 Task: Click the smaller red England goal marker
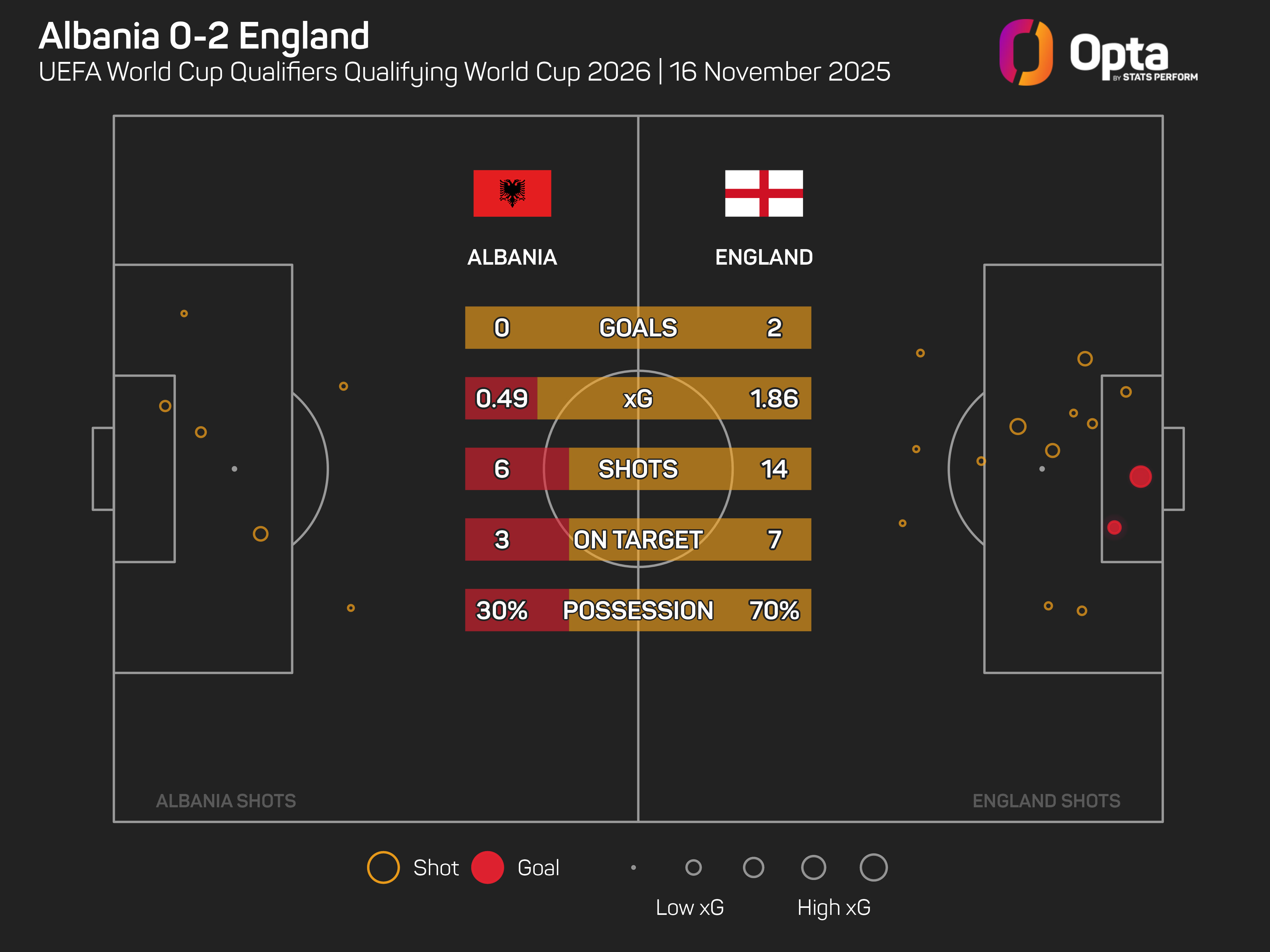click(1114, 527)
